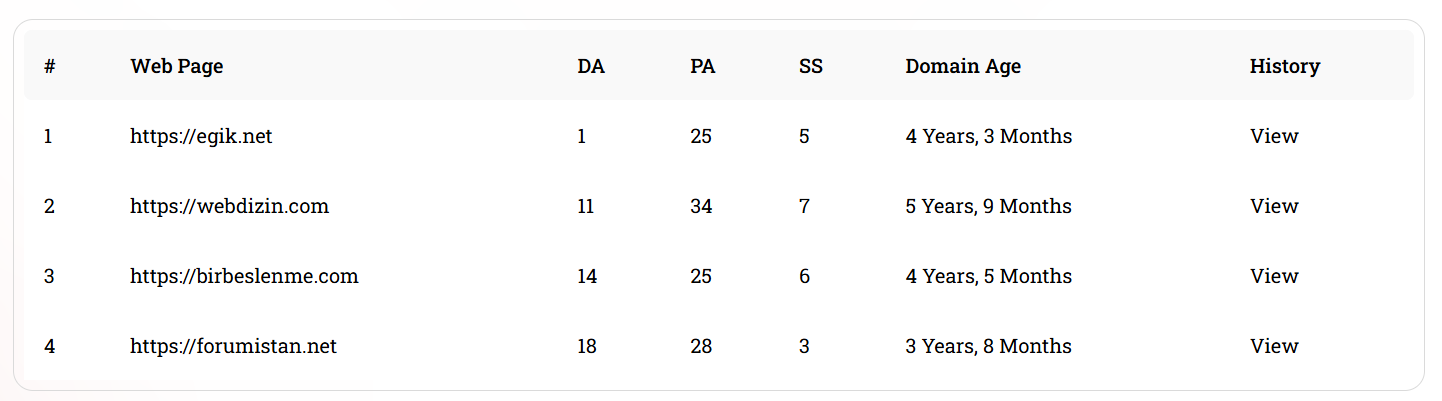Viewport: 1442px width, 401px height.
Task: Click the '#' column header
Action: point(49,66)
